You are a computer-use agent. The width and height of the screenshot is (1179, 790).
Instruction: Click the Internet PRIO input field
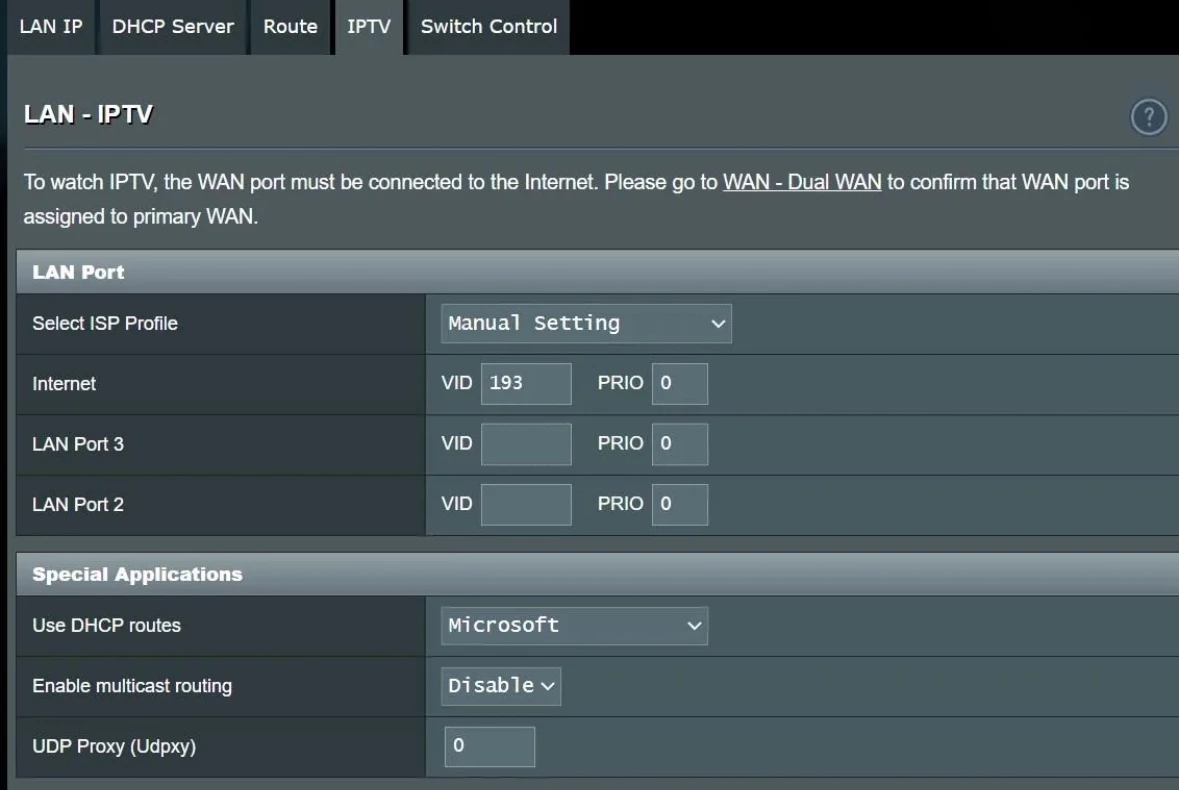(680, 384)
